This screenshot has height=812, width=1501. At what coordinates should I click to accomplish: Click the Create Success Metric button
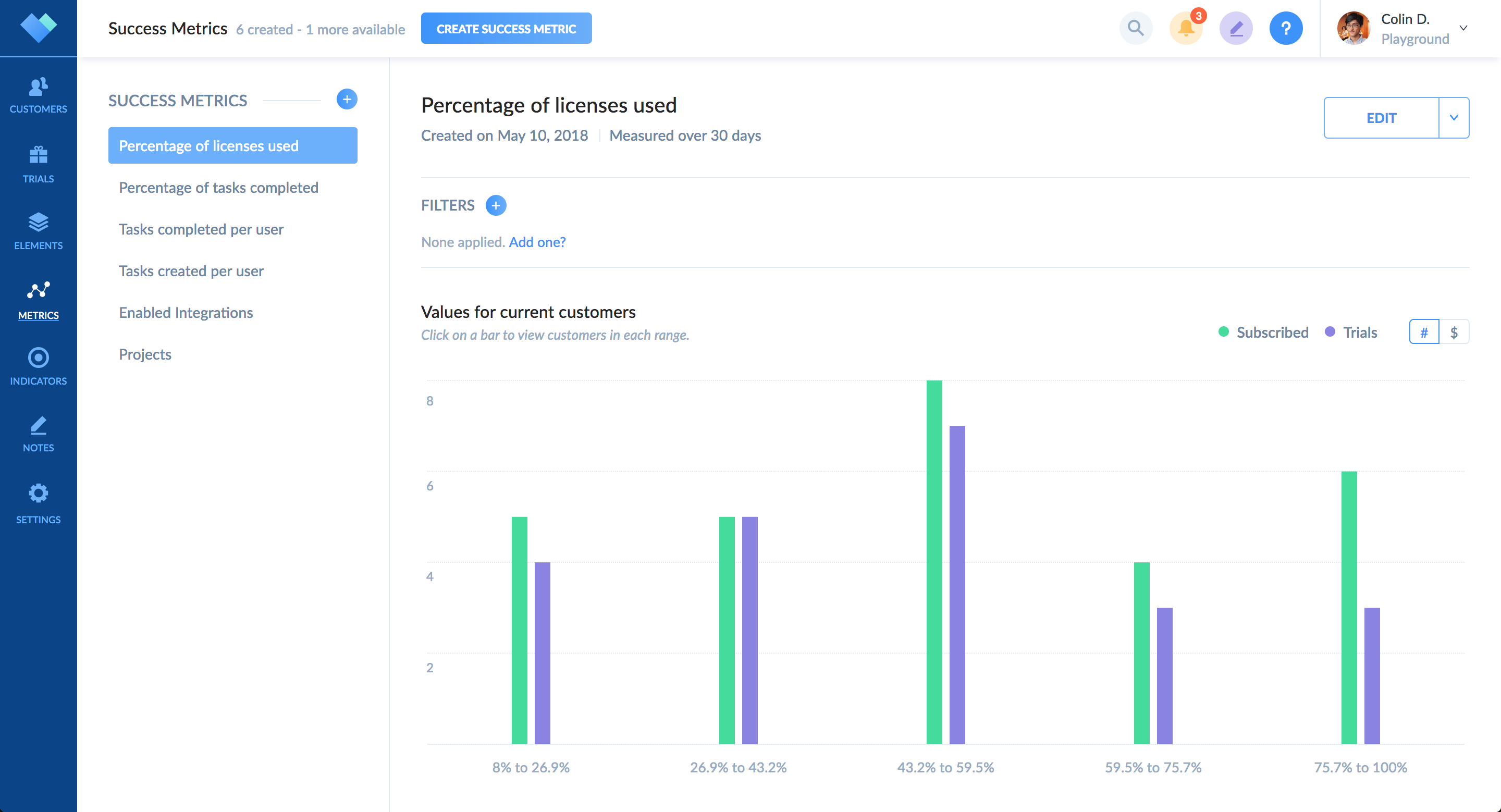tap(506, 29)
